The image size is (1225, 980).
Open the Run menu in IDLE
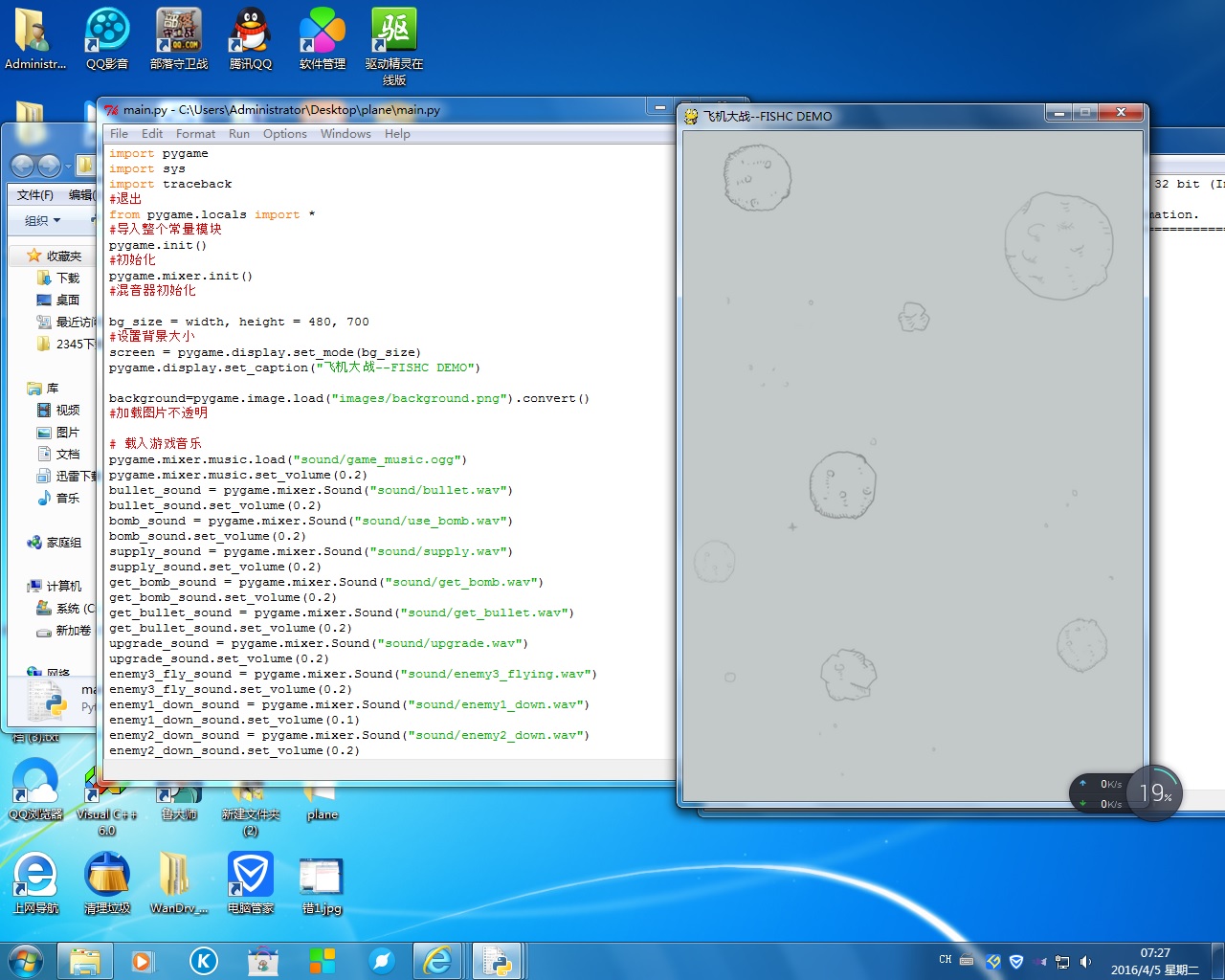[x=239, y=134]
